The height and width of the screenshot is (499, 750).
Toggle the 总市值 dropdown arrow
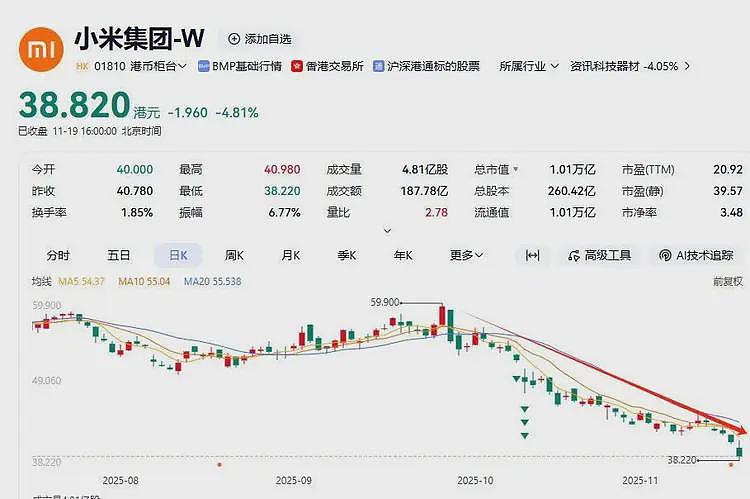(x=516, y=169)
